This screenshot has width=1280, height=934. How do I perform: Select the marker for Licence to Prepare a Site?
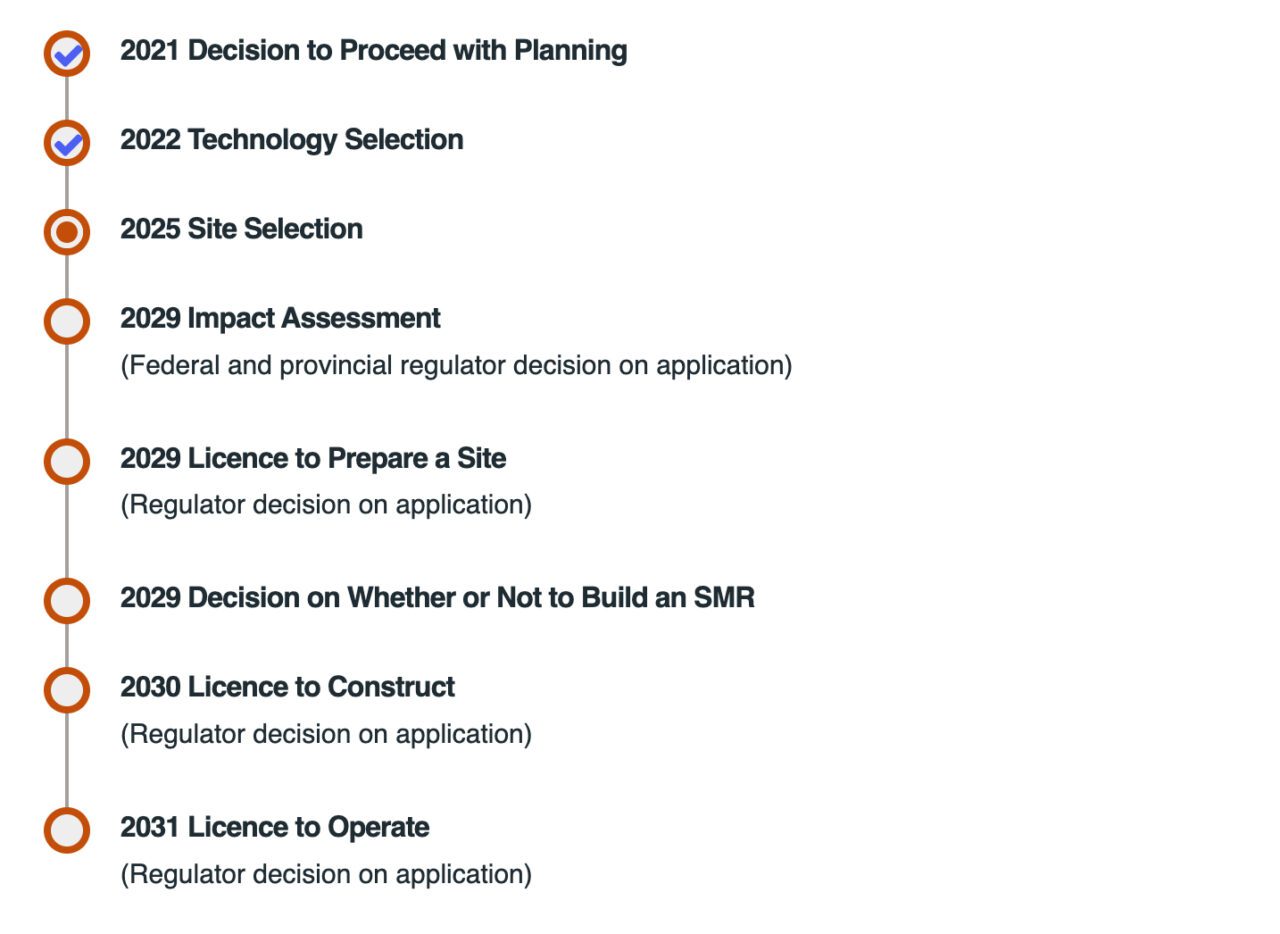tap(67, 461)
